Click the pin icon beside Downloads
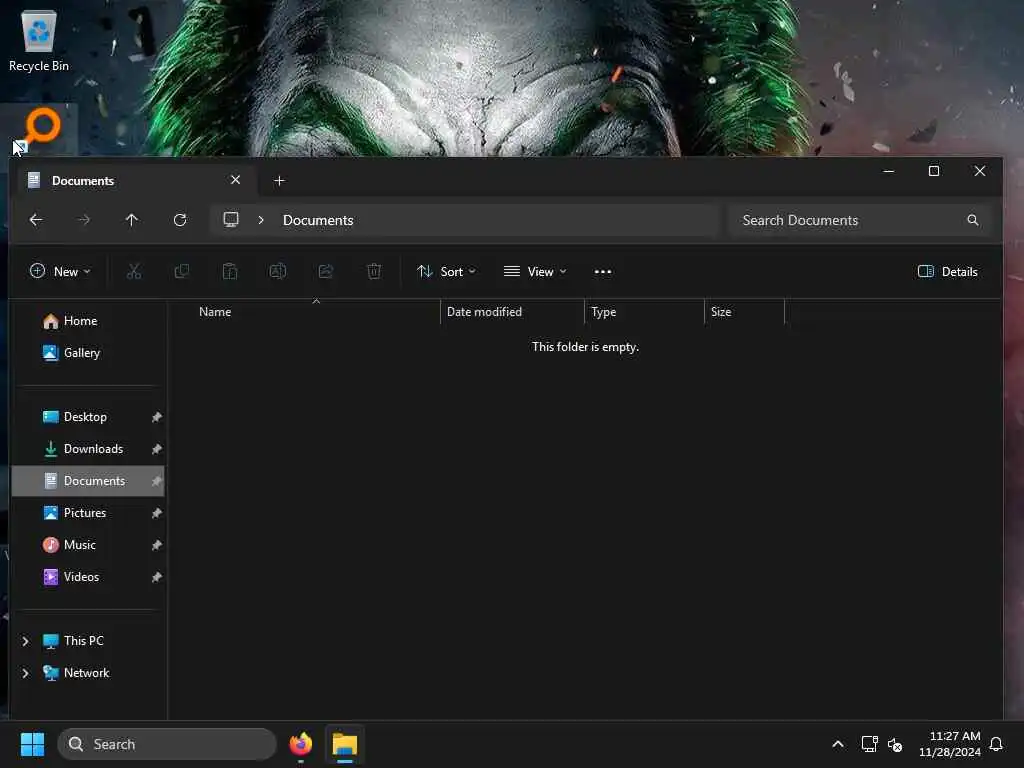This screenshot has height=768, width=1024. point(156,449)
